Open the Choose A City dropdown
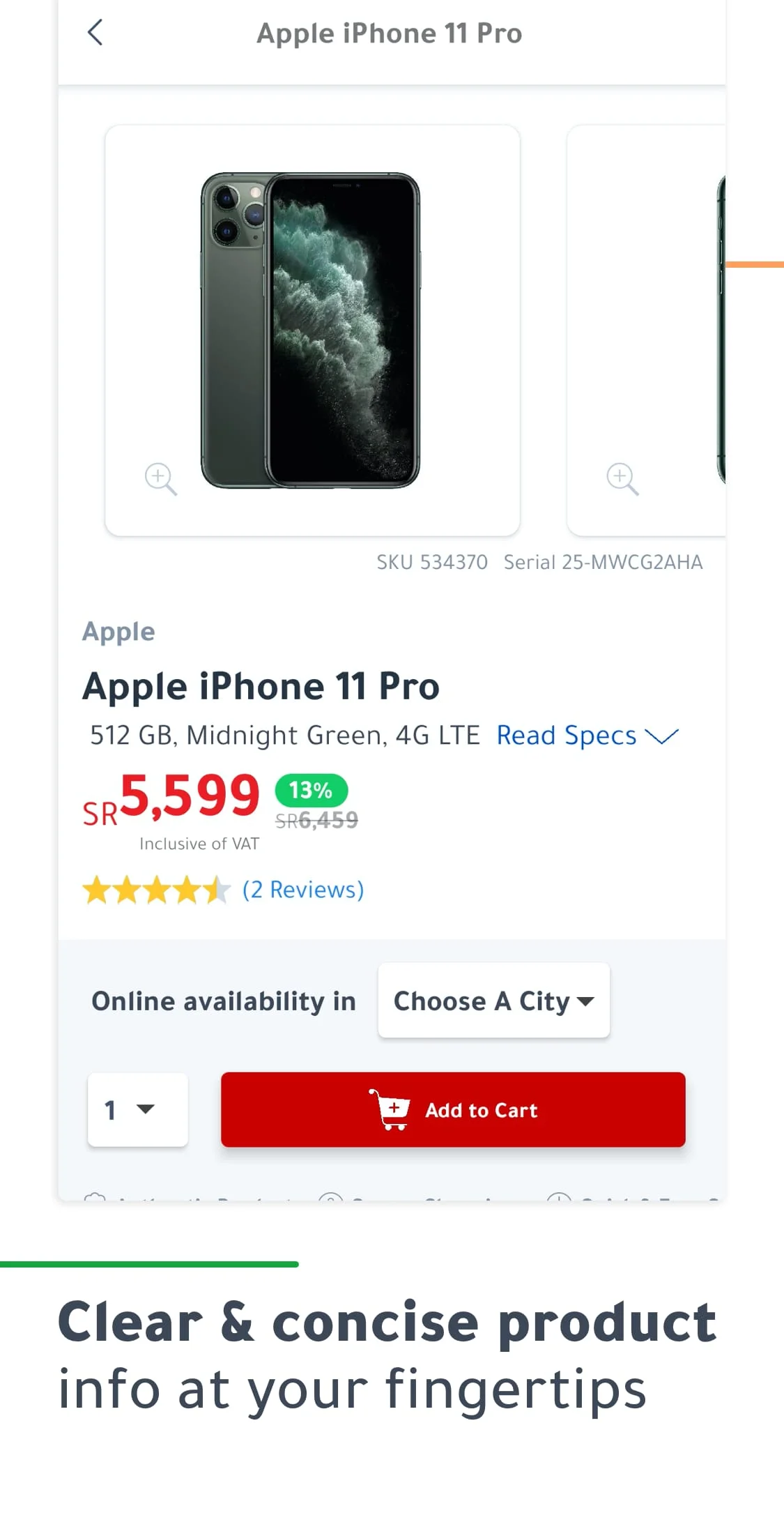Viewport: 784px width, 1529px height. pos(493,1001)
